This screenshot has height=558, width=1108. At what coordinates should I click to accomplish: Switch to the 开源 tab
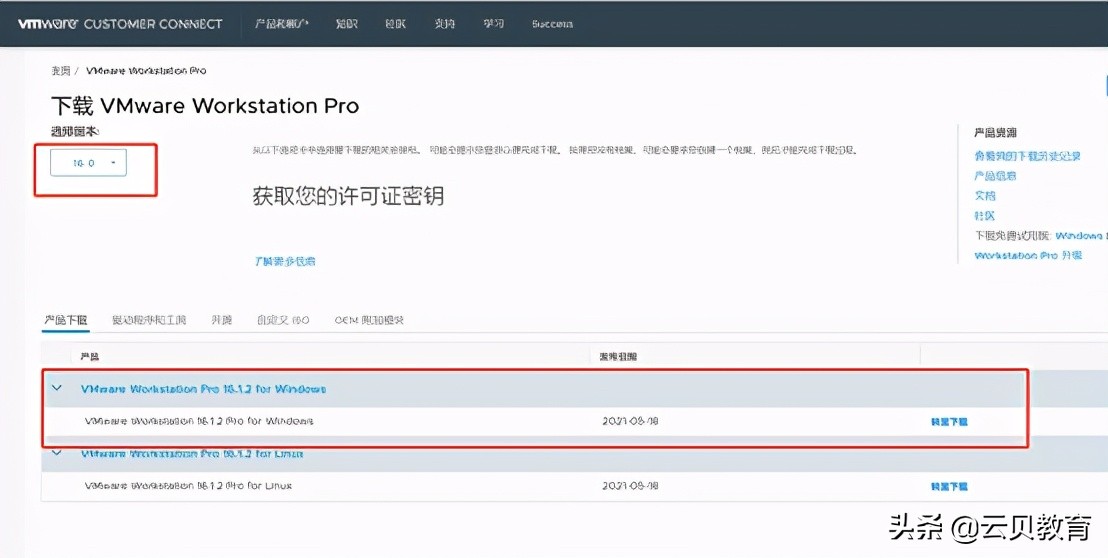click(221, 320)
